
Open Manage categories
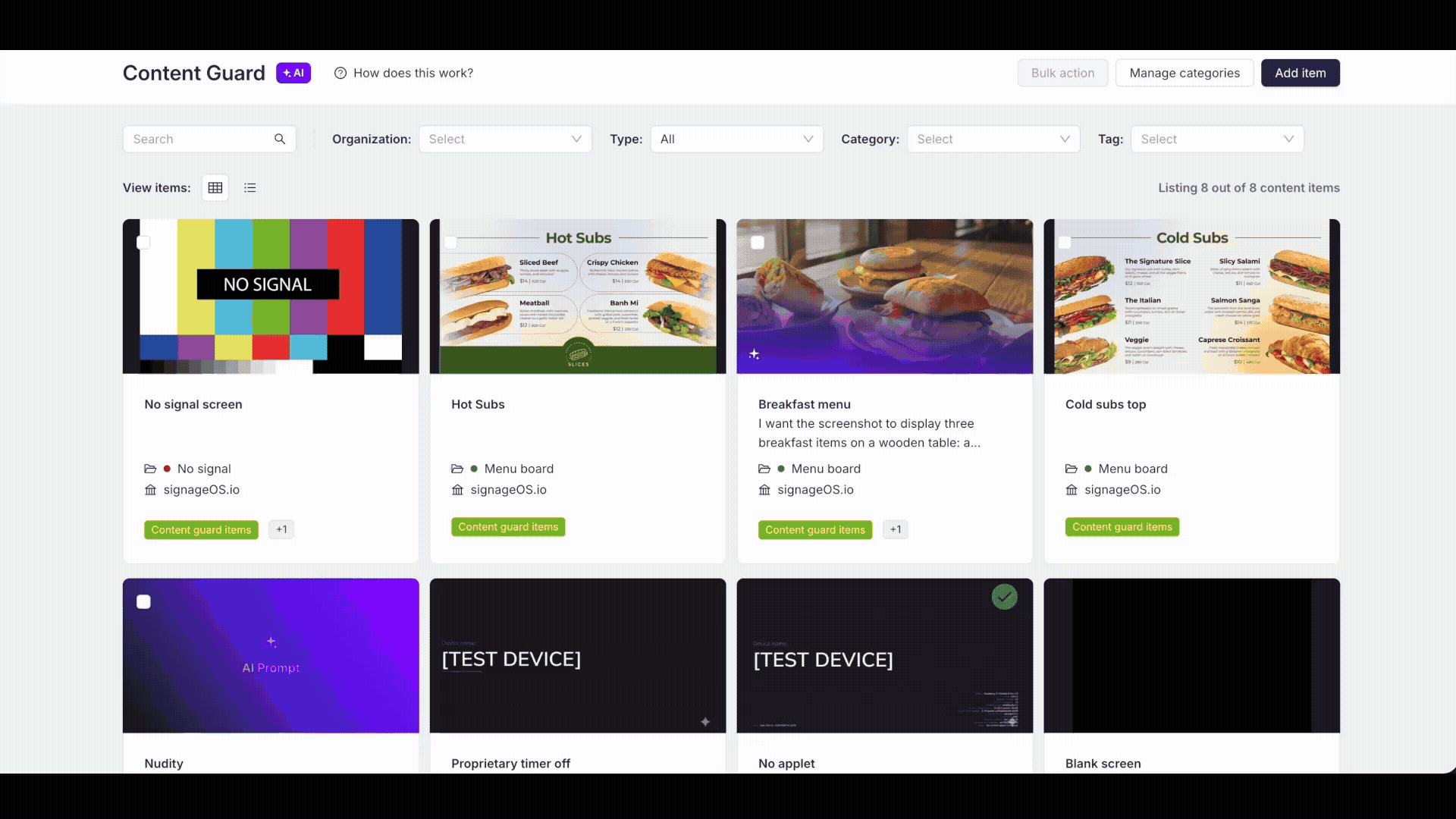[1184, 73]
